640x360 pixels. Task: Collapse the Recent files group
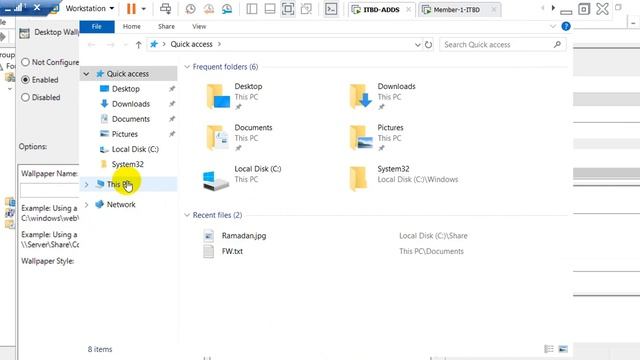coord(187,215)
